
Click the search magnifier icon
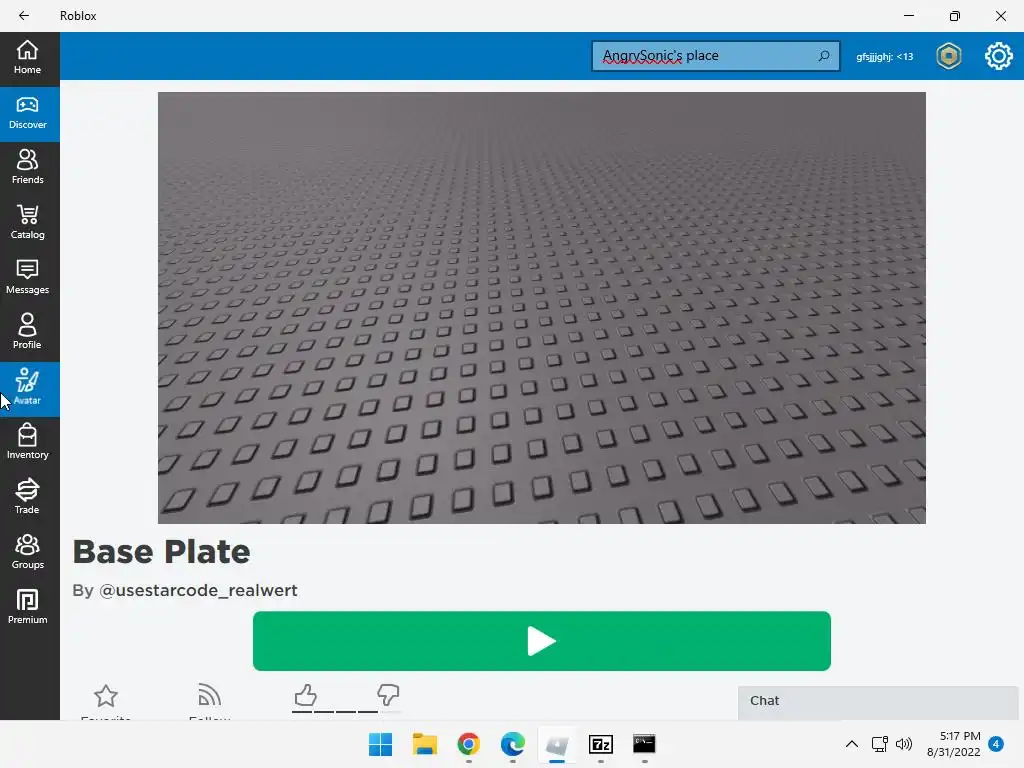824,56
